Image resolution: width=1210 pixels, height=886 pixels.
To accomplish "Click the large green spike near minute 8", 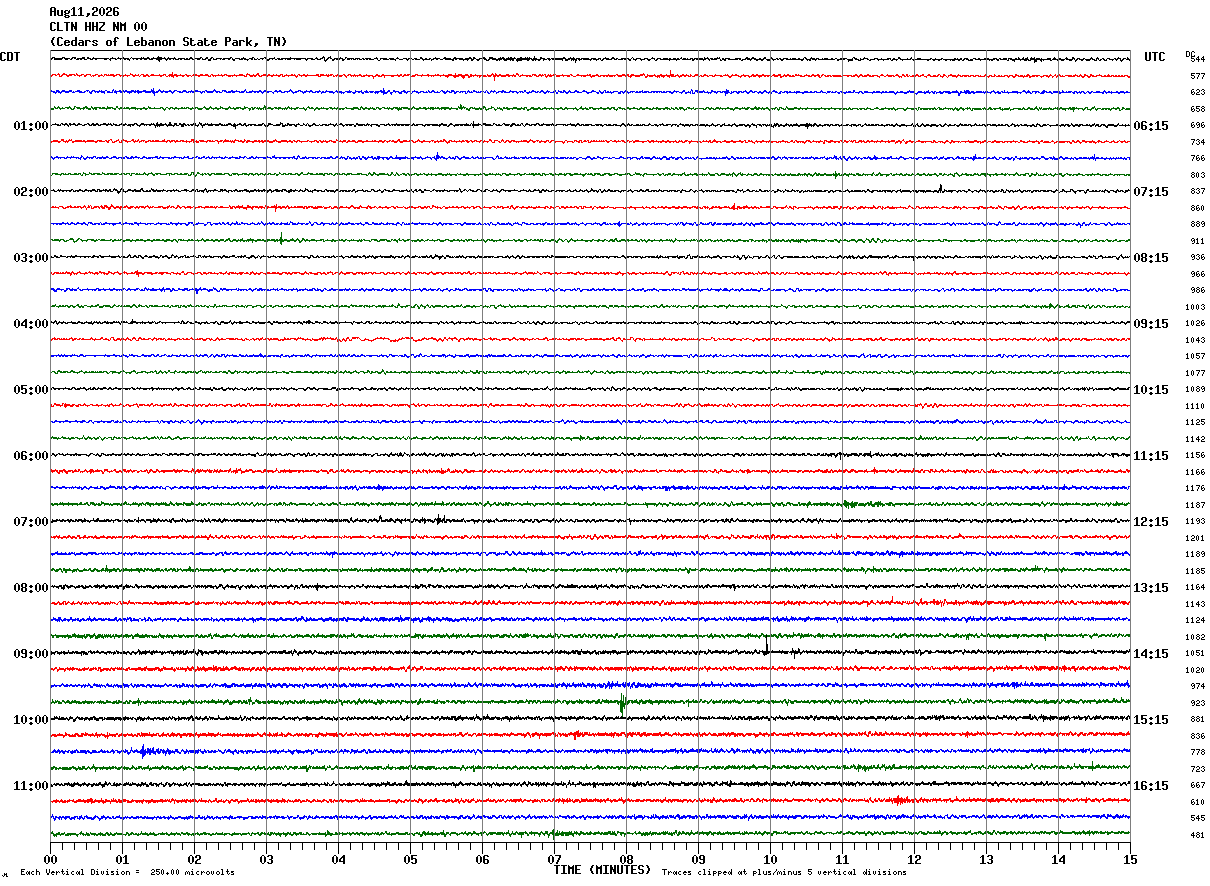I will click(x=622, y=703).
